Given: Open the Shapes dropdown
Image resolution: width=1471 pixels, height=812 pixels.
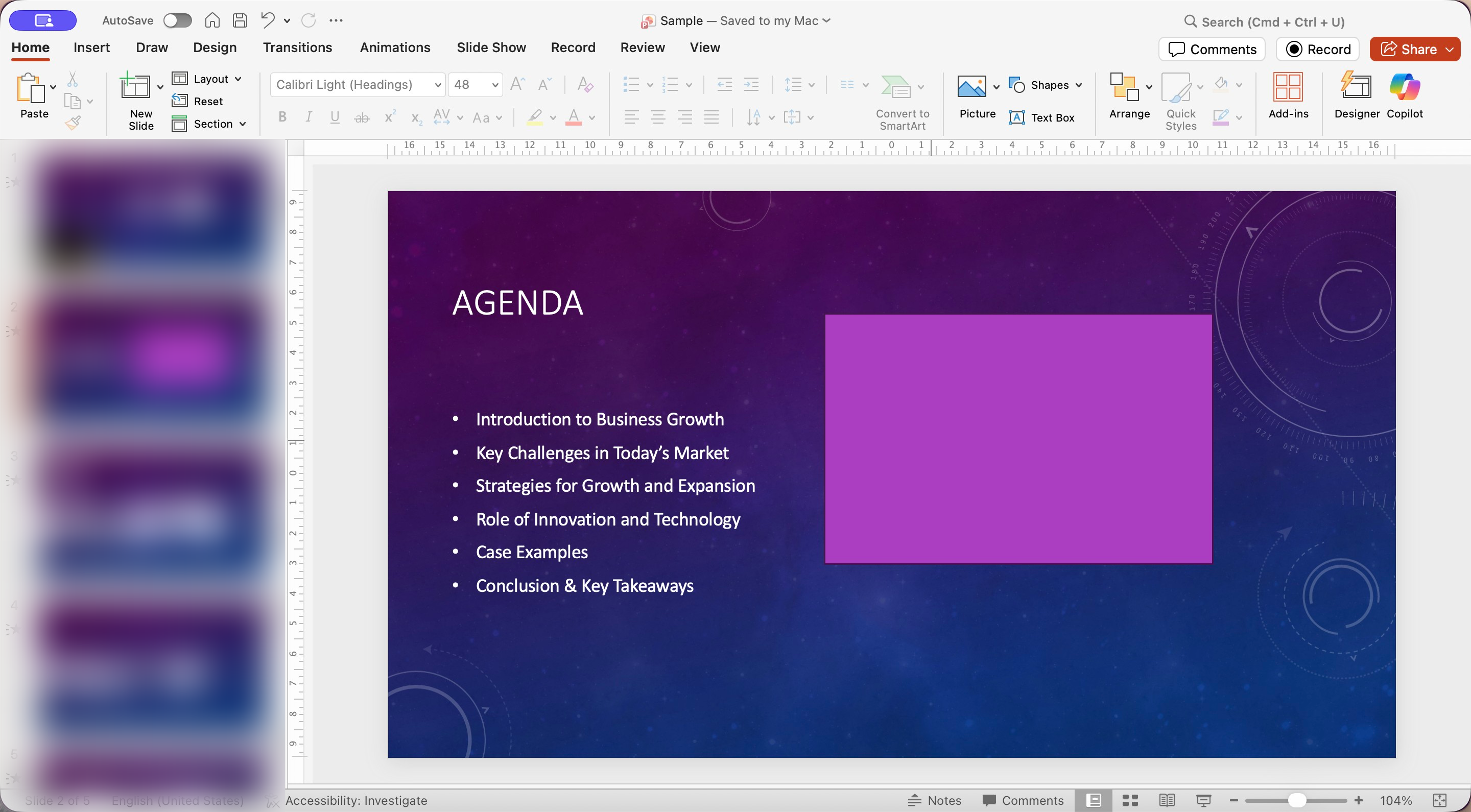Looking at the screenshot, I should click(1078, 85).
